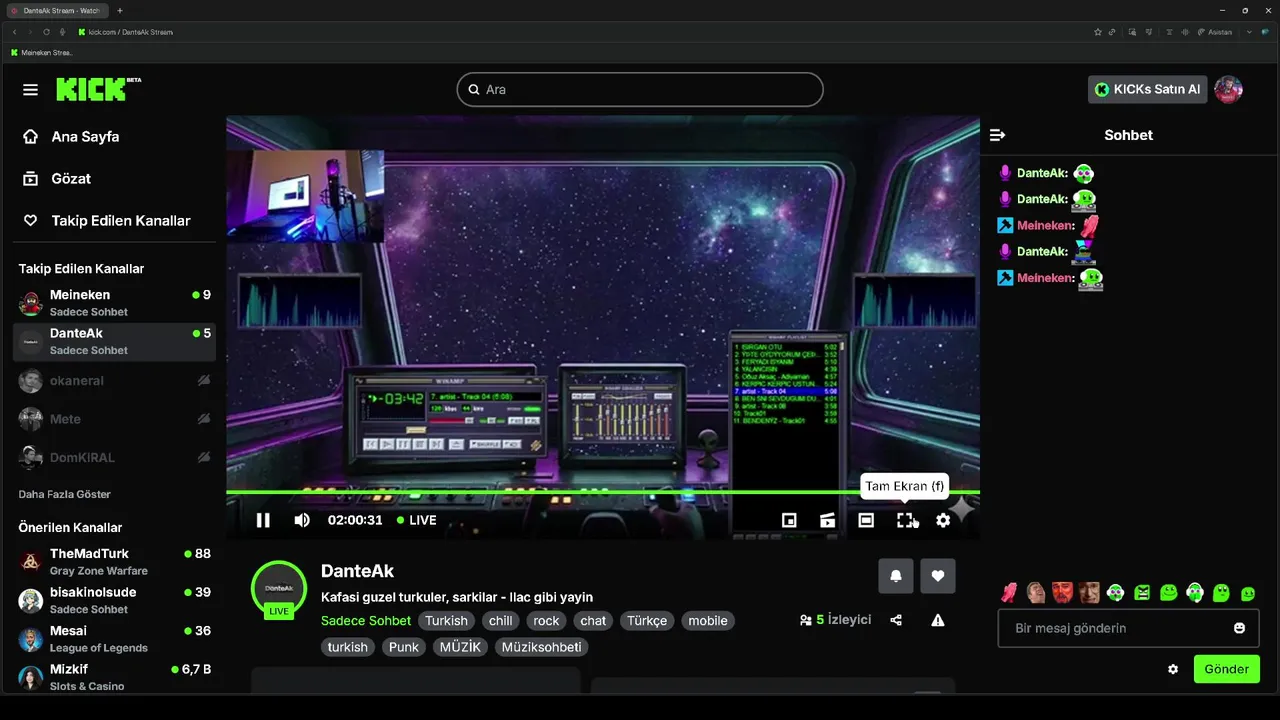Open the recommended Mesai channel
The height and width of the screenshot is (720, 1280).
tap(114, 639)
